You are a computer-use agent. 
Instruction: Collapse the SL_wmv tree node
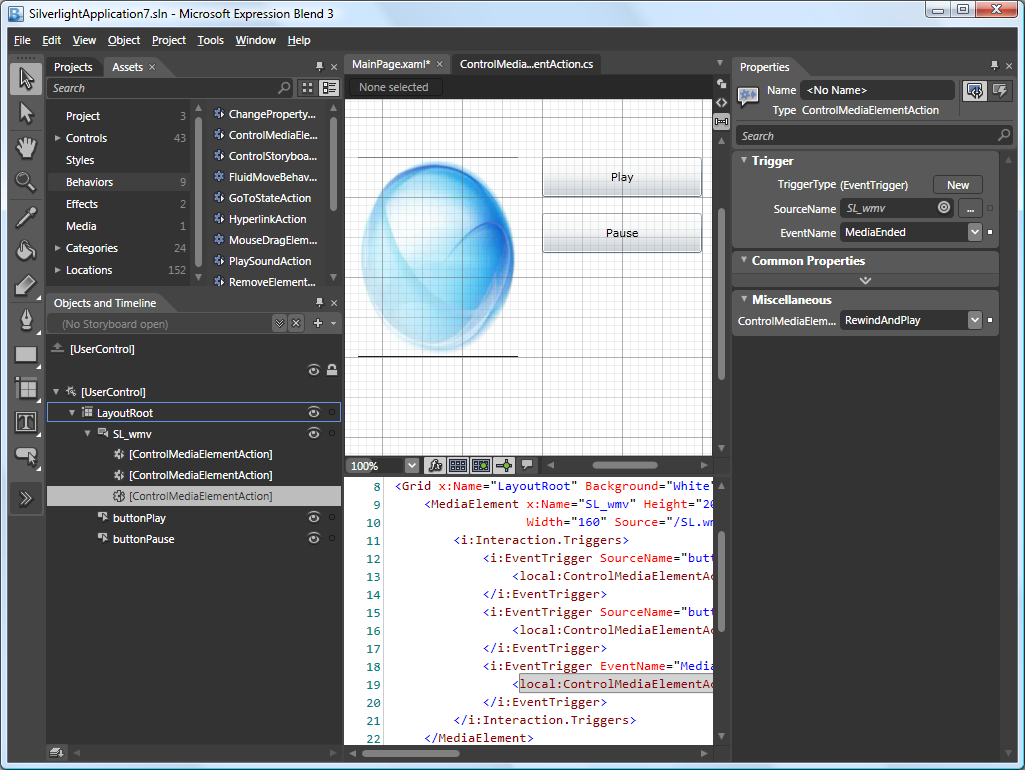click(x=88, y=433)
